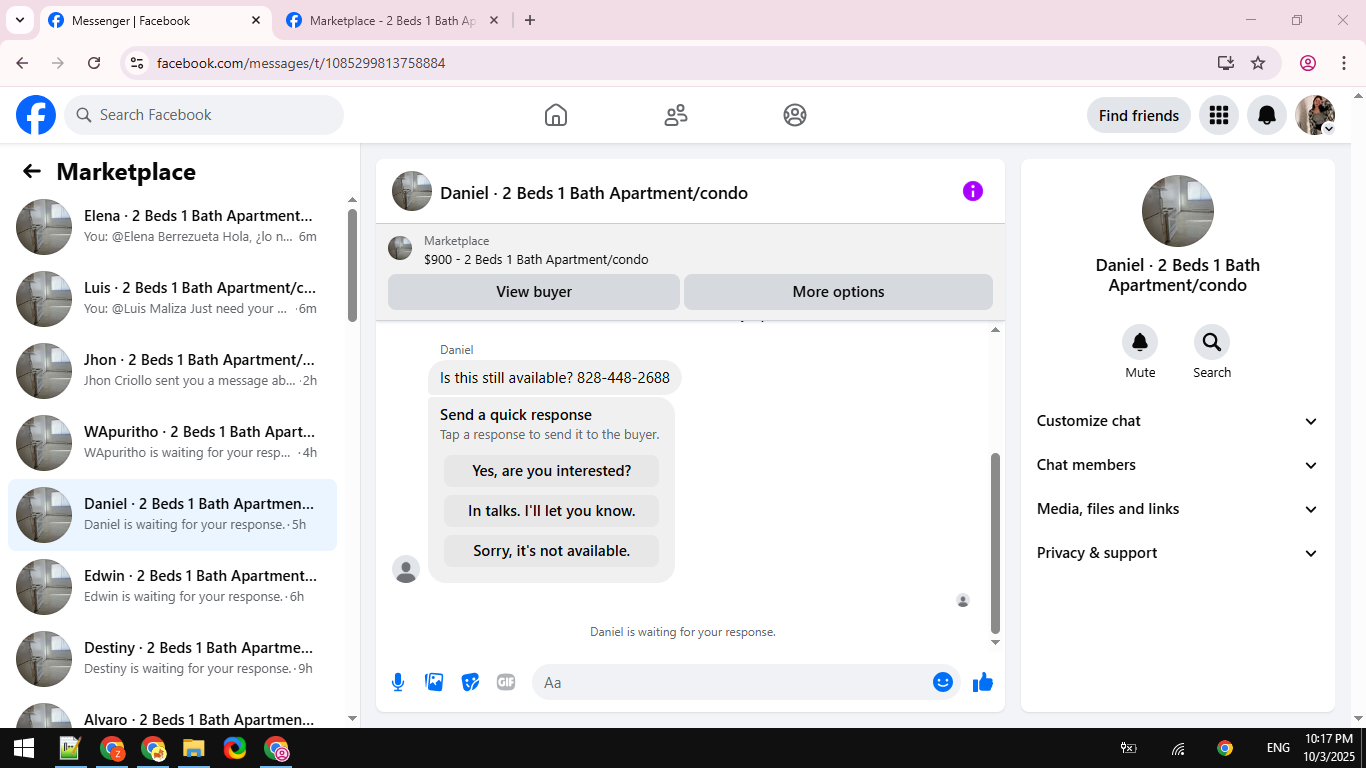
Task: Click the chat messages scrollbar thumb
Action: point(995,542)
